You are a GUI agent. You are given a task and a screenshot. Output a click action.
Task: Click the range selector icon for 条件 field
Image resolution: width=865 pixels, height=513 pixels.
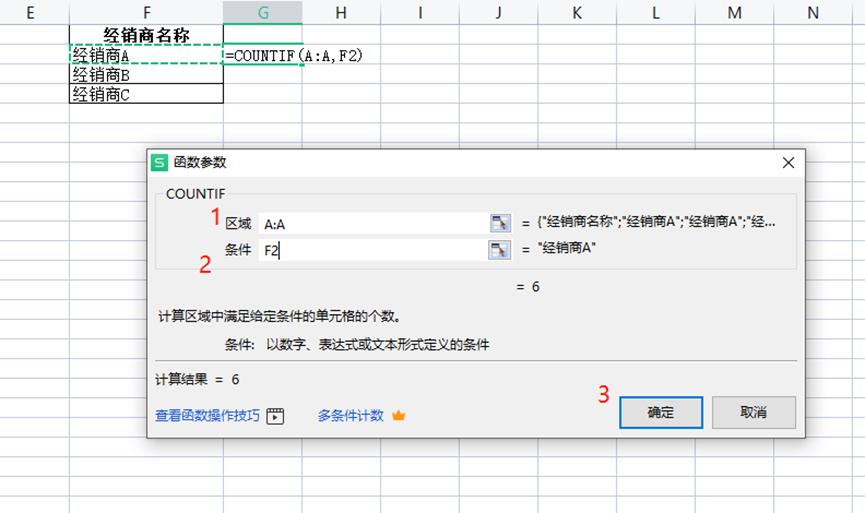pos(499,250)
